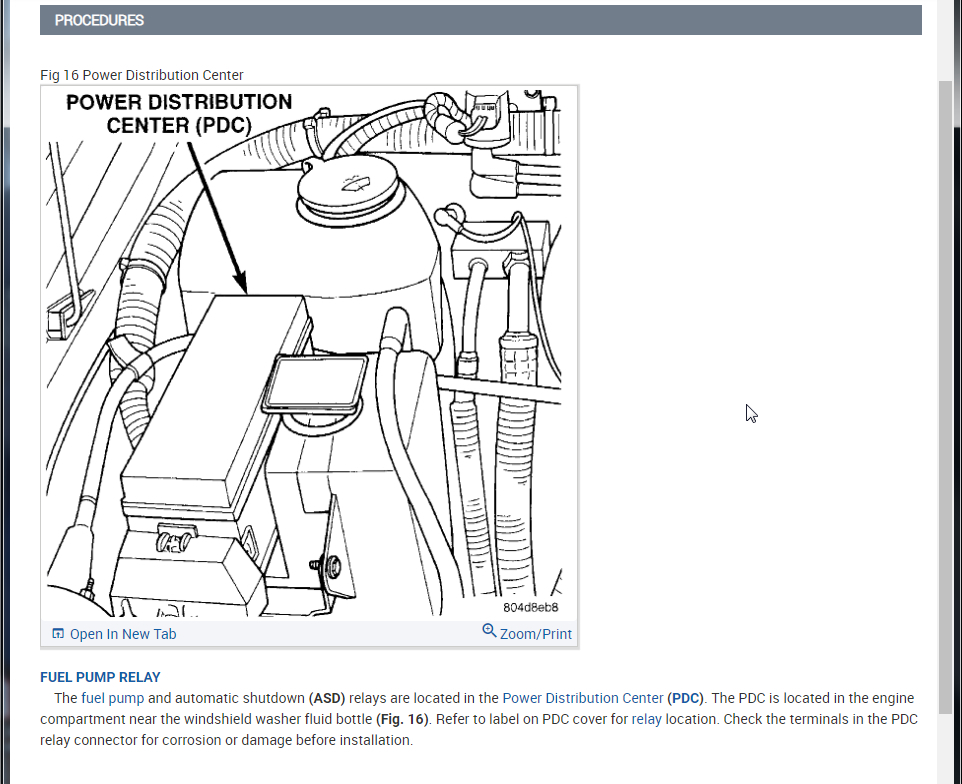Open the Power Distribution Center diagram image
The width and height of the screenshot is (962, 784).
310,352
